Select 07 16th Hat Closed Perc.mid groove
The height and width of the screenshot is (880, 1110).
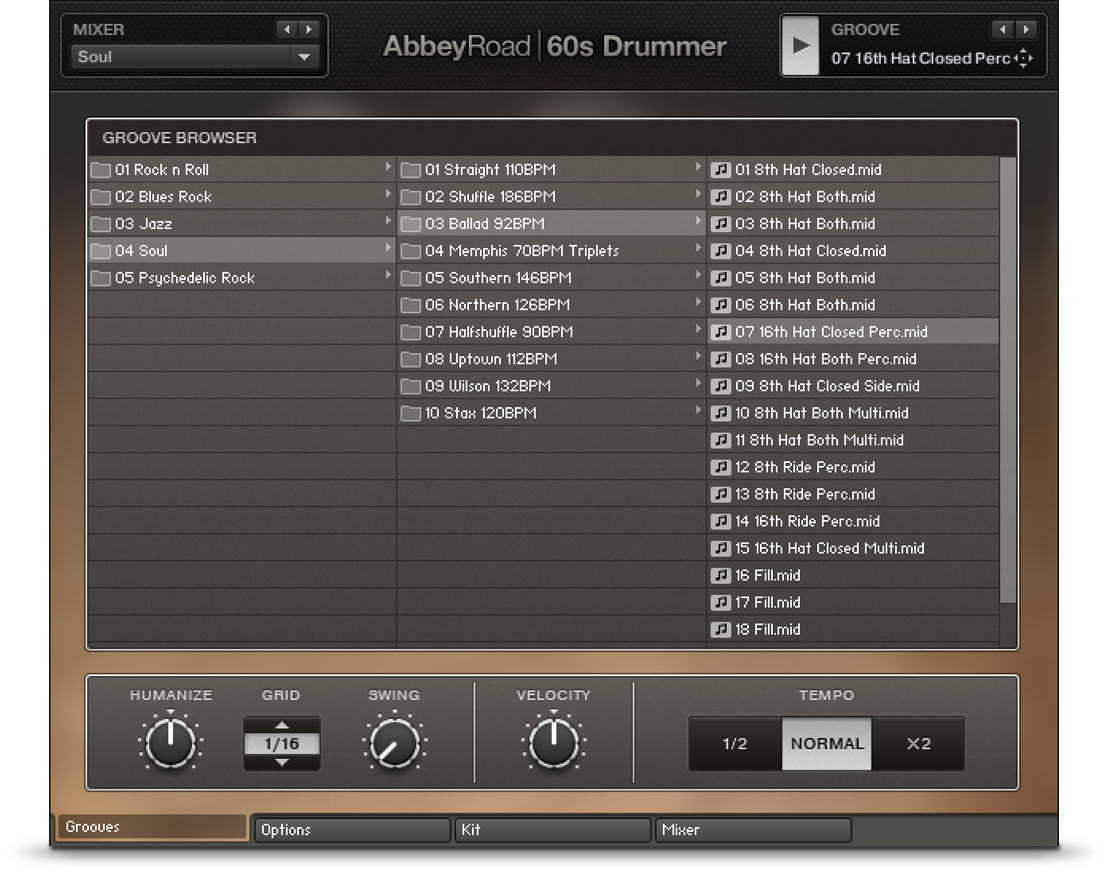[854, 332]
